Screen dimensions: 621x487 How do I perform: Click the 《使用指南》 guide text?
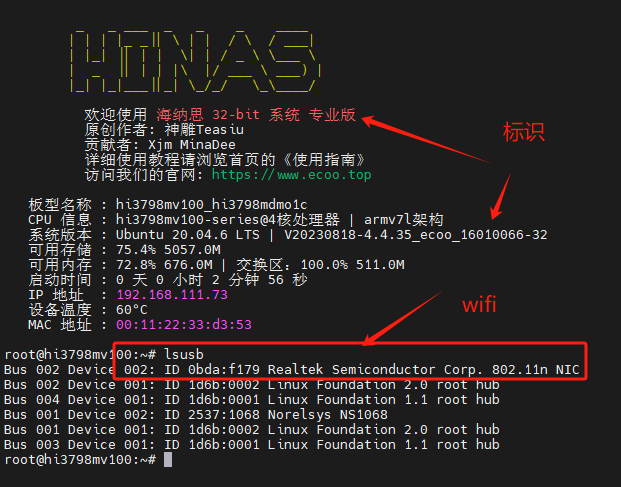(x=318, y=160)
